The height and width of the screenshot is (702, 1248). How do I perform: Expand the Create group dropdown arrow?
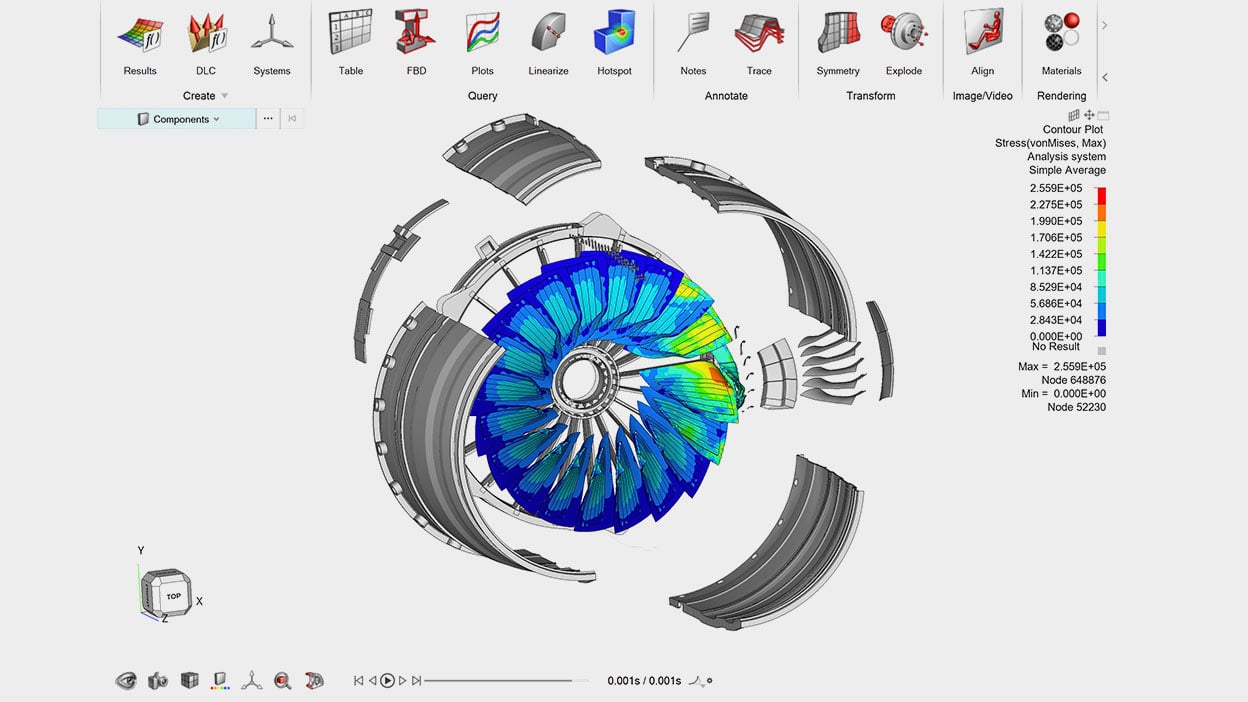click(x=225, y=96)
